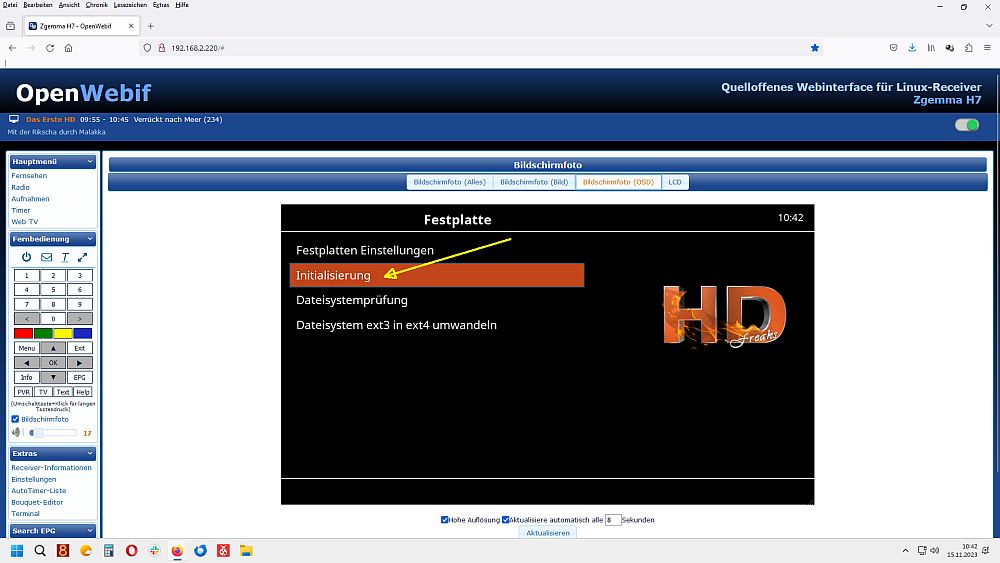Collapse the Fernbedienung panel
The width and height of the screenshot is (1000, 563).
point(90,239)
